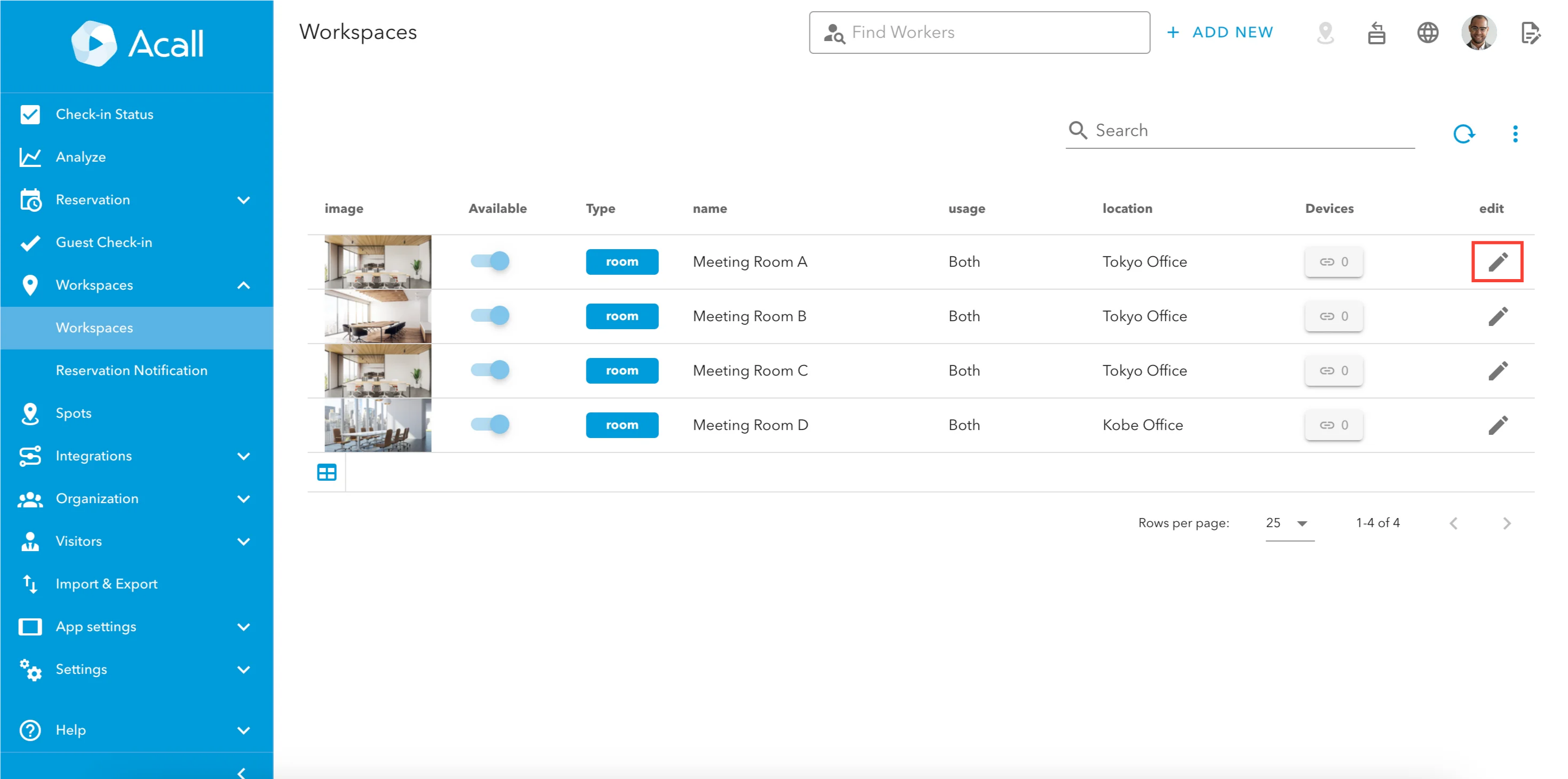Screen dimensions: 1568x779
Task: Toggle availability for Meeting Room B
Action: pyautogui.click(x=490, y=316)
